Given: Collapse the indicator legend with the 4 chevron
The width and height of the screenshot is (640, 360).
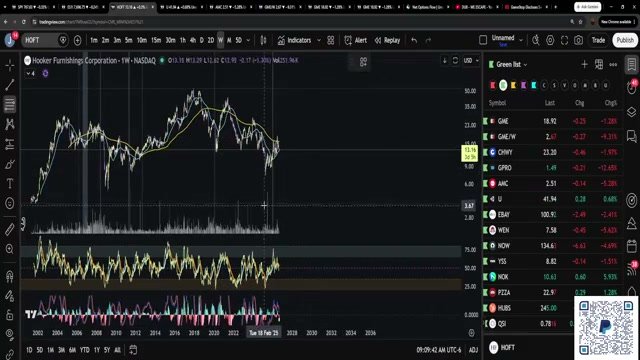Looking at the screenshot, I should 30,73.
